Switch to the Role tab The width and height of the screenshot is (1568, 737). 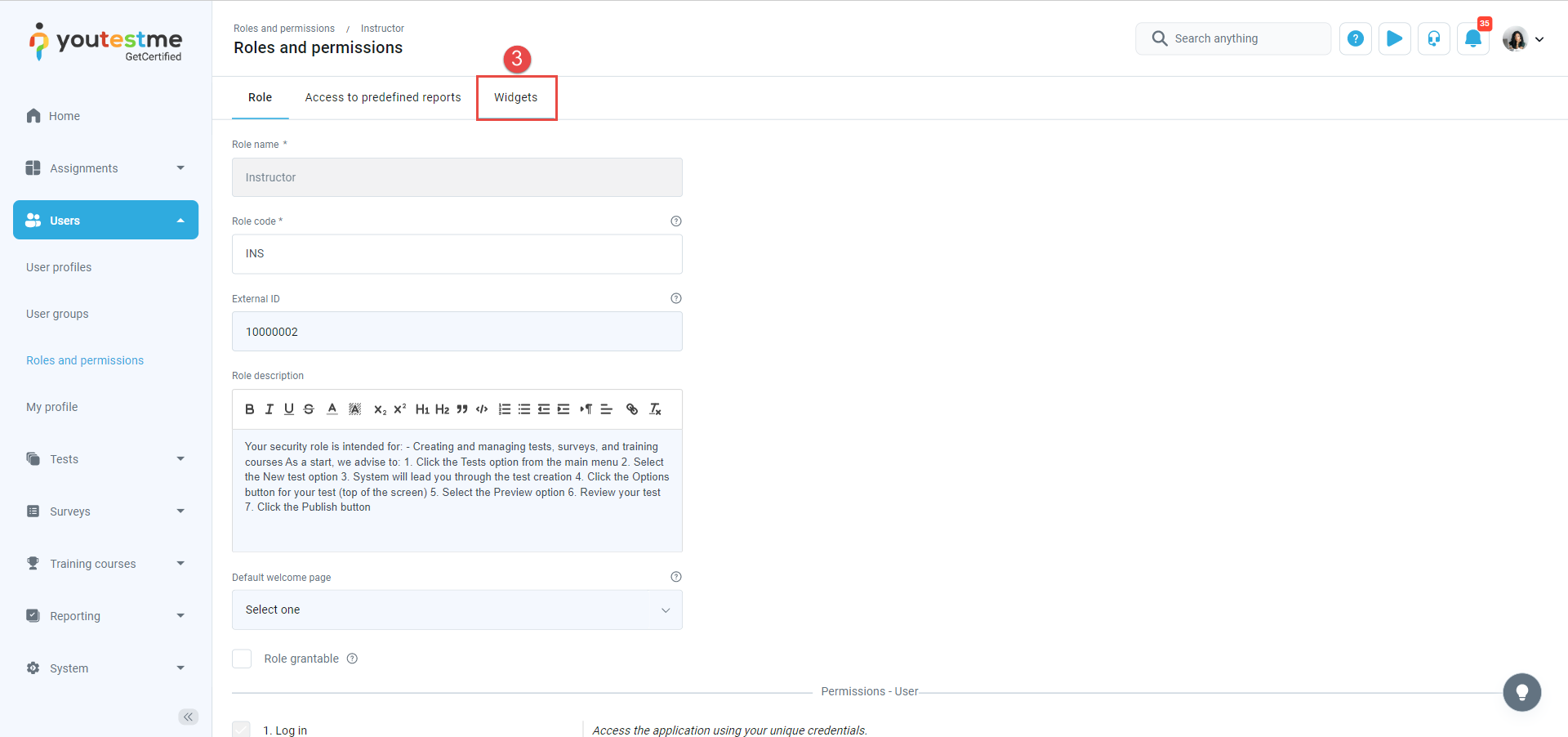261,97
